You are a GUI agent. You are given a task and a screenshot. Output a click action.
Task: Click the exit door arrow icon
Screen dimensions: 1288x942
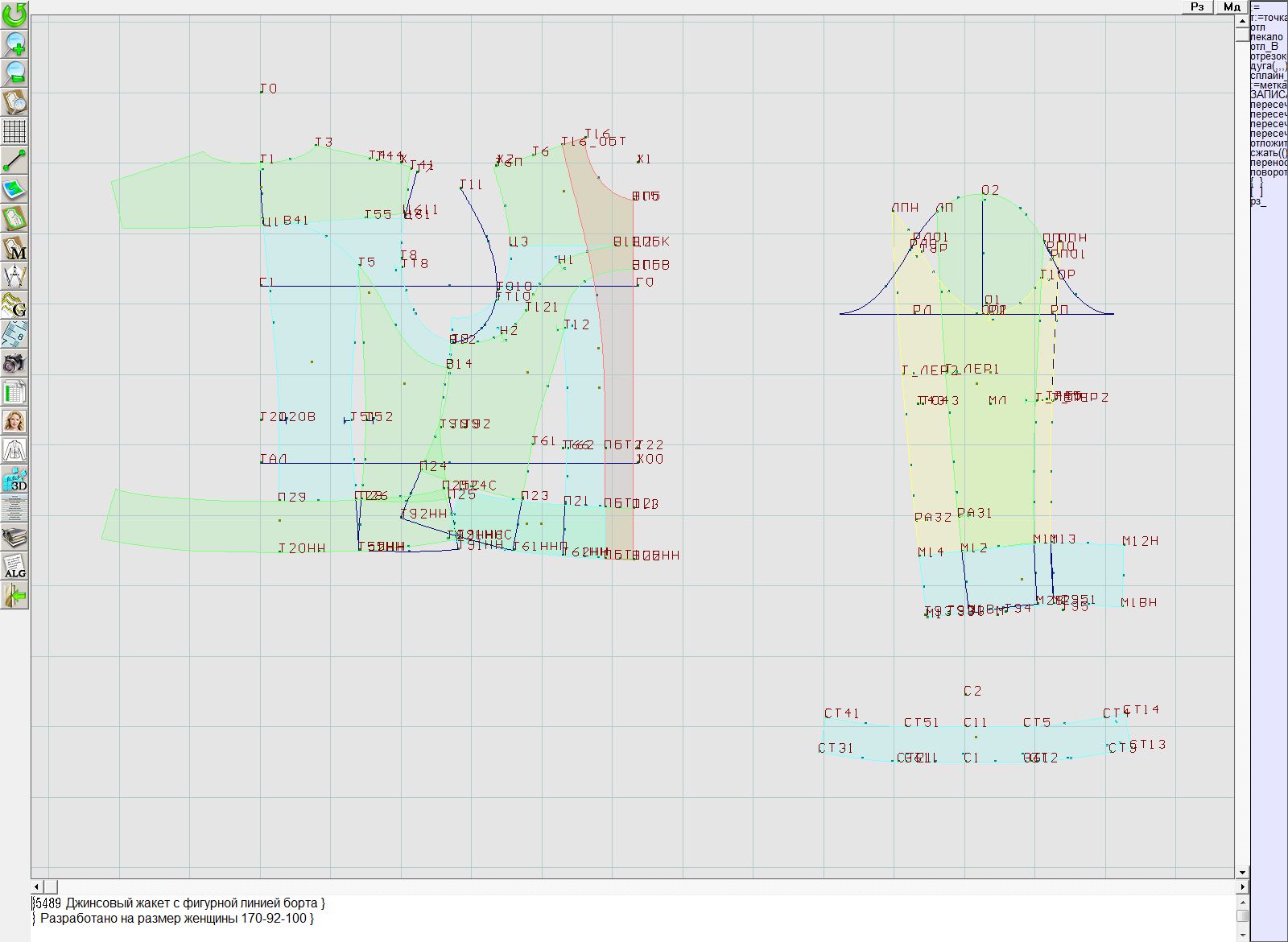pyautogui.click(x=14, y=596)
